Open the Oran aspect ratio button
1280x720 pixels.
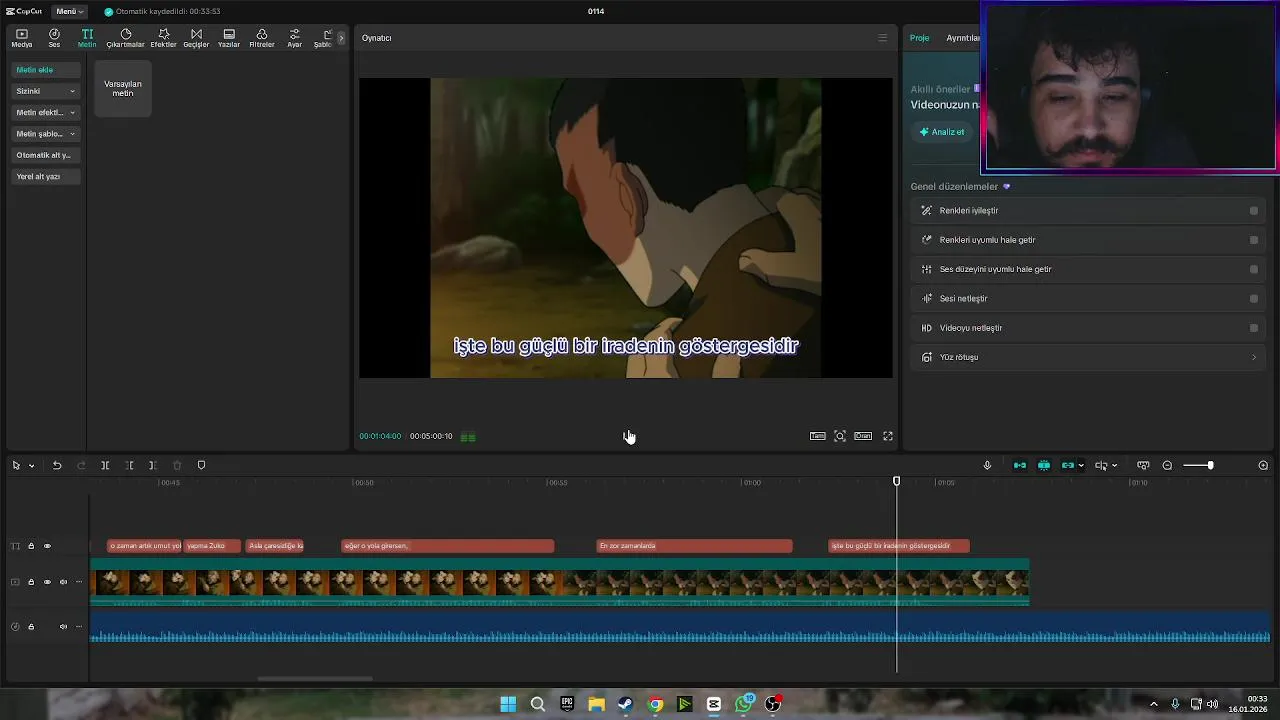(x=863, y=436)
